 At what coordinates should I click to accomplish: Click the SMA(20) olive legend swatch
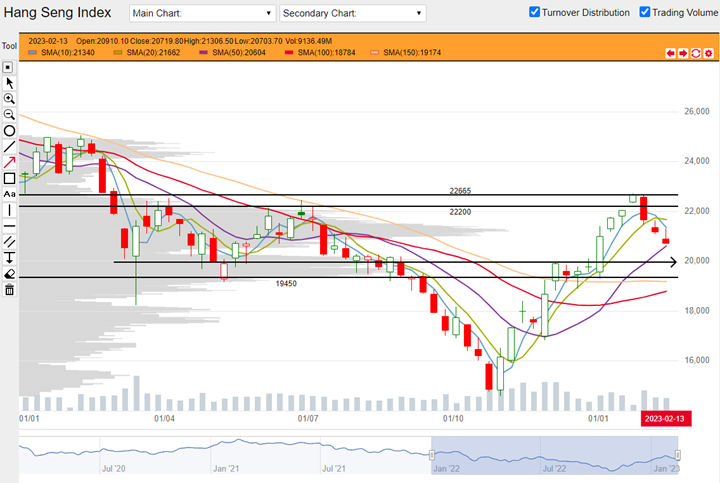(118, 53)
